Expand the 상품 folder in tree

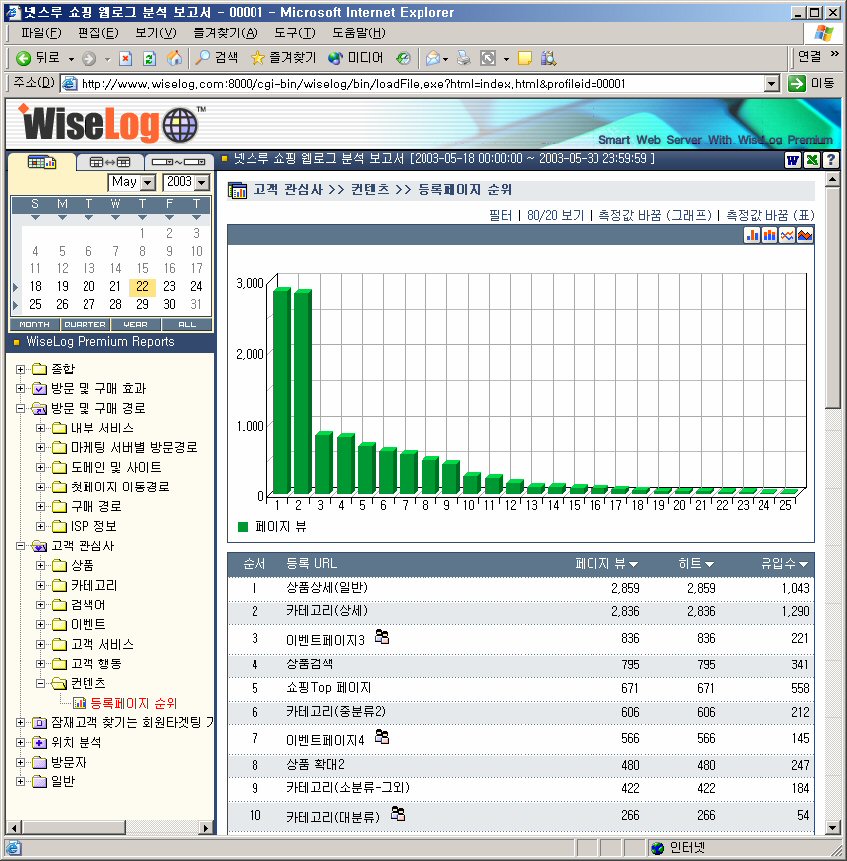pos(41,566)
